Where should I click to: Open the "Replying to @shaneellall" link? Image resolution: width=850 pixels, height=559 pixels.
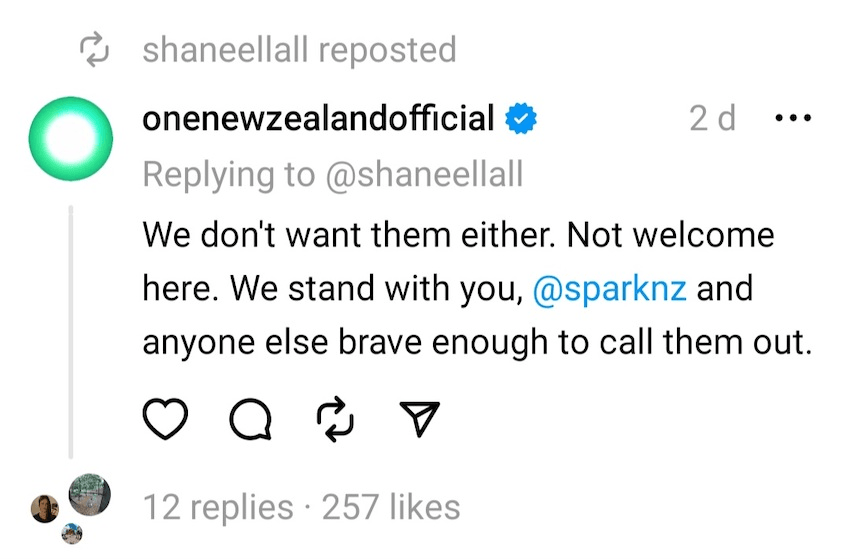pyautogui.click(x=332, y=175)
